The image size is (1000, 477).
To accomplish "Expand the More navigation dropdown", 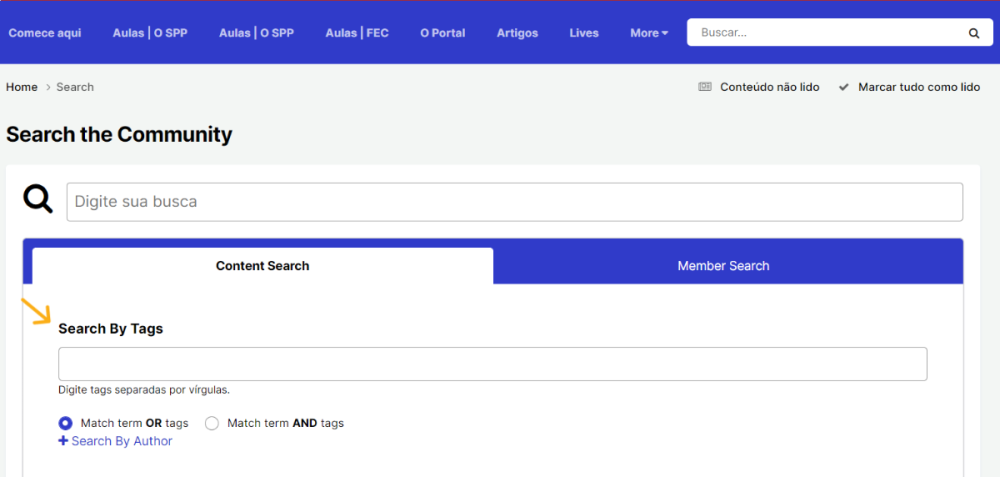I will click(649, 33).
